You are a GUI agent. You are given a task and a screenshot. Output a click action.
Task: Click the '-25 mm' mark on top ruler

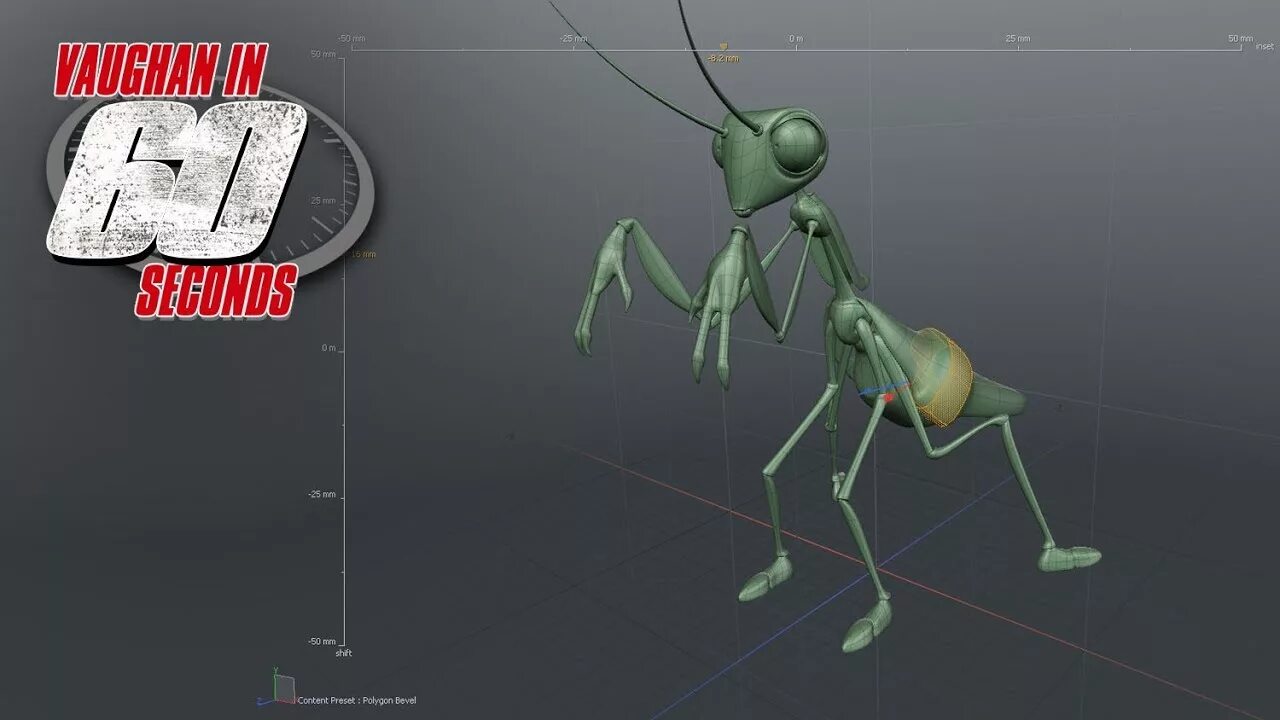[x=573, y=38]
